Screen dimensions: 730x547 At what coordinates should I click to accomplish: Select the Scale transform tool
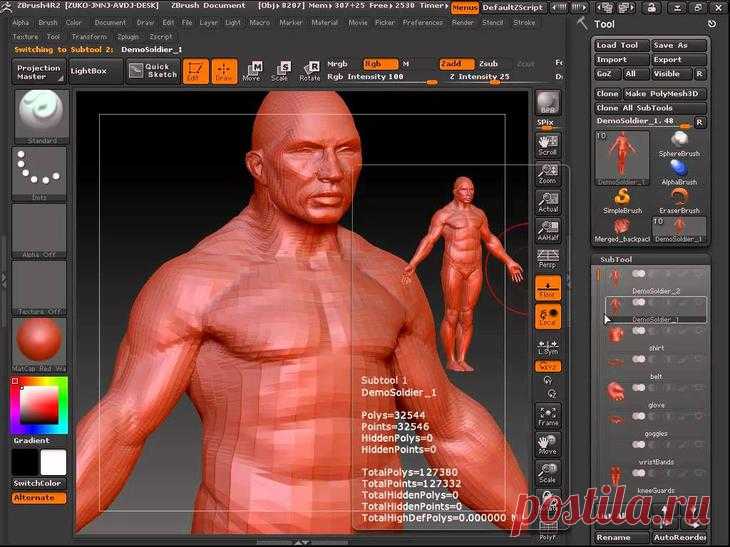pyautogui.click(x=281, y=71)
